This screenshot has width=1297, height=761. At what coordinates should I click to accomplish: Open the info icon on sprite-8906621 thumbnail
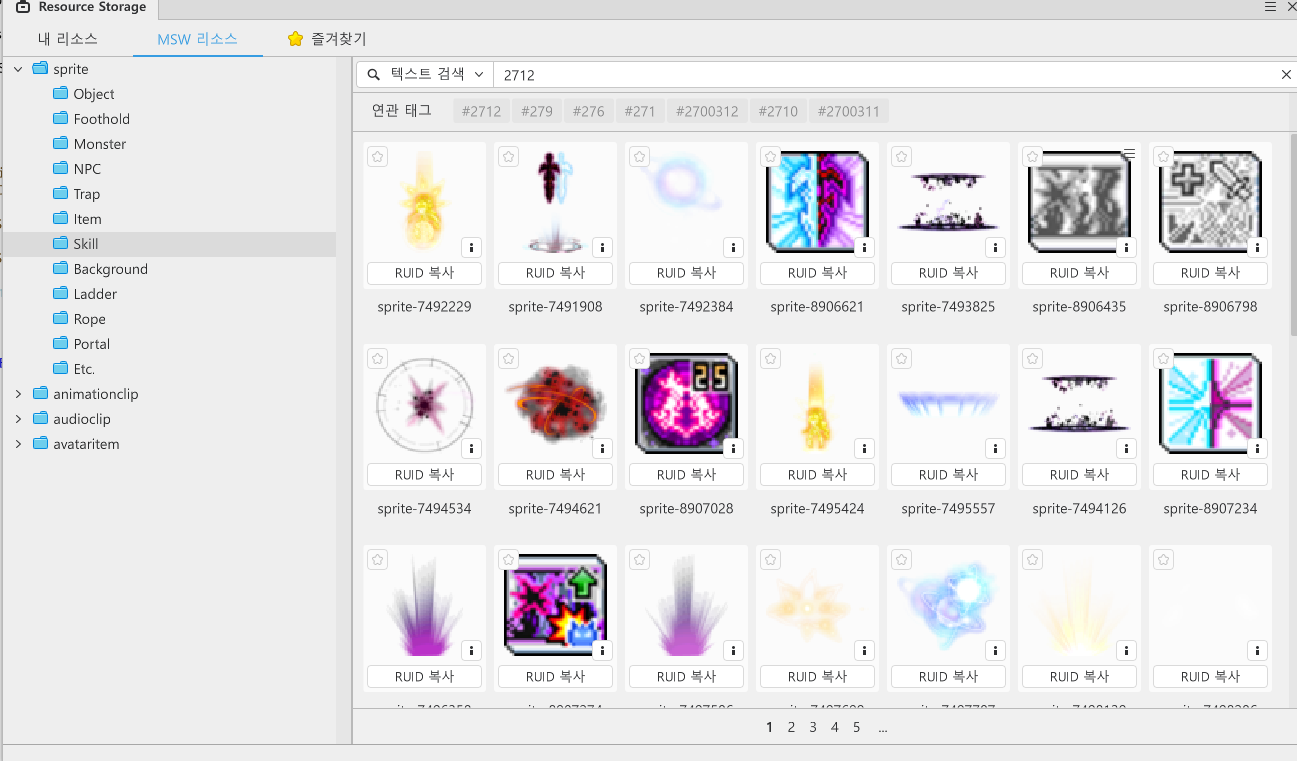point(864,247)
